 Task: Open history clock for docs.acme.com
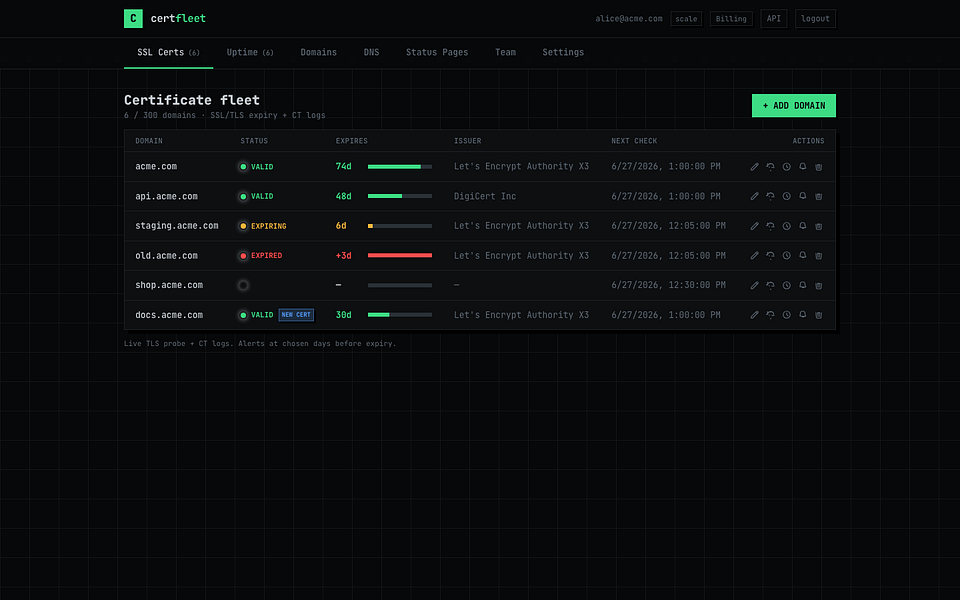point(787,315)
